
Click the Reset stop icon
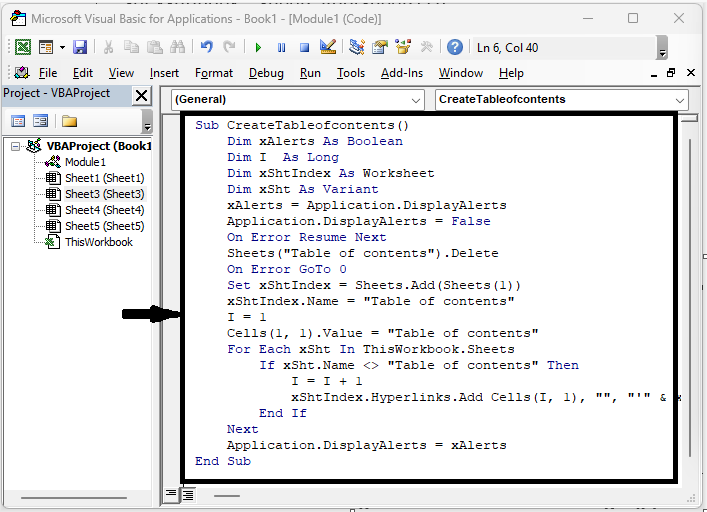click(x=305, y=47)
